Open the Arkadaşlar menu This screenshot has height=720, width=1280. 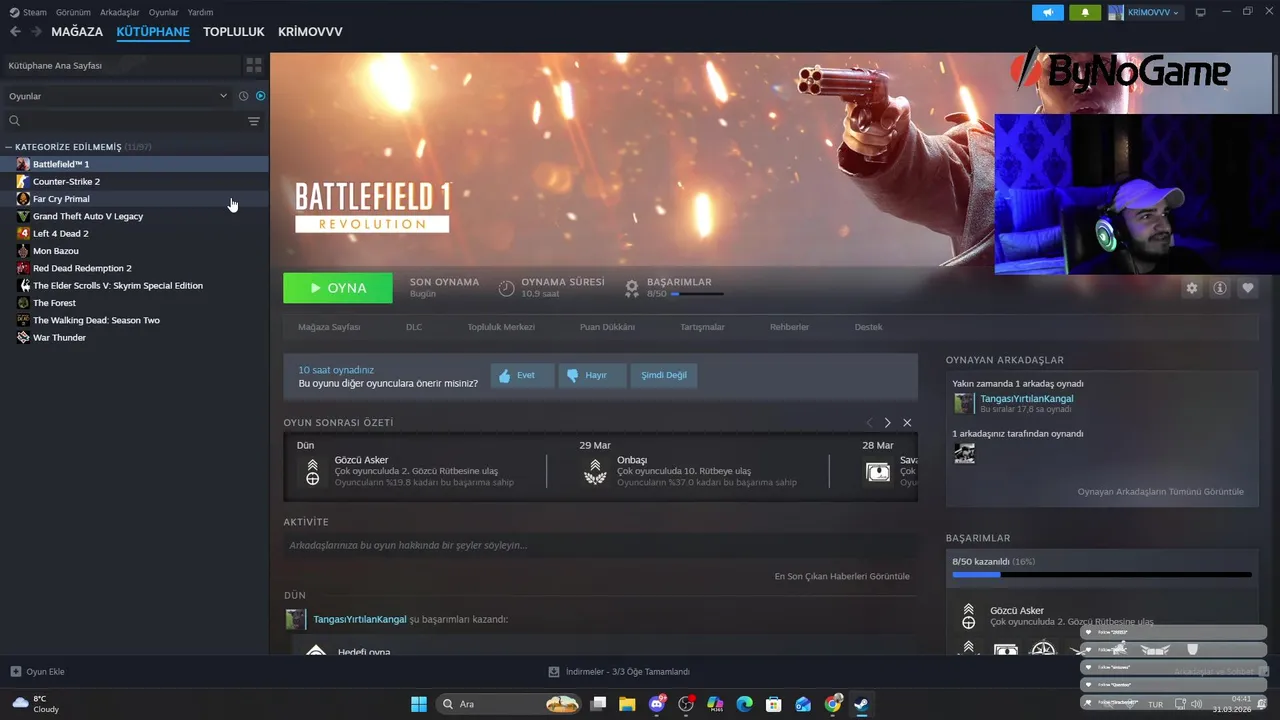click(120, 12)
